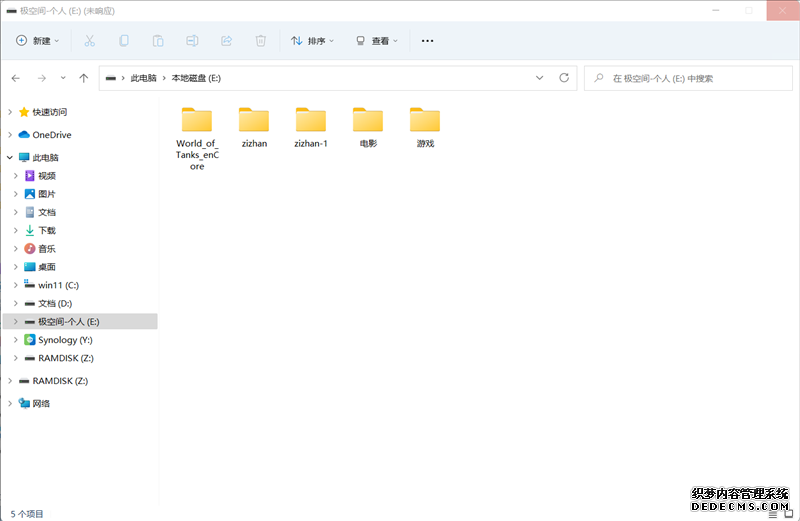Collapse 此电脑 tree node
The width and height of the screenshot is (800, 521).
click(x=10, y=157)
